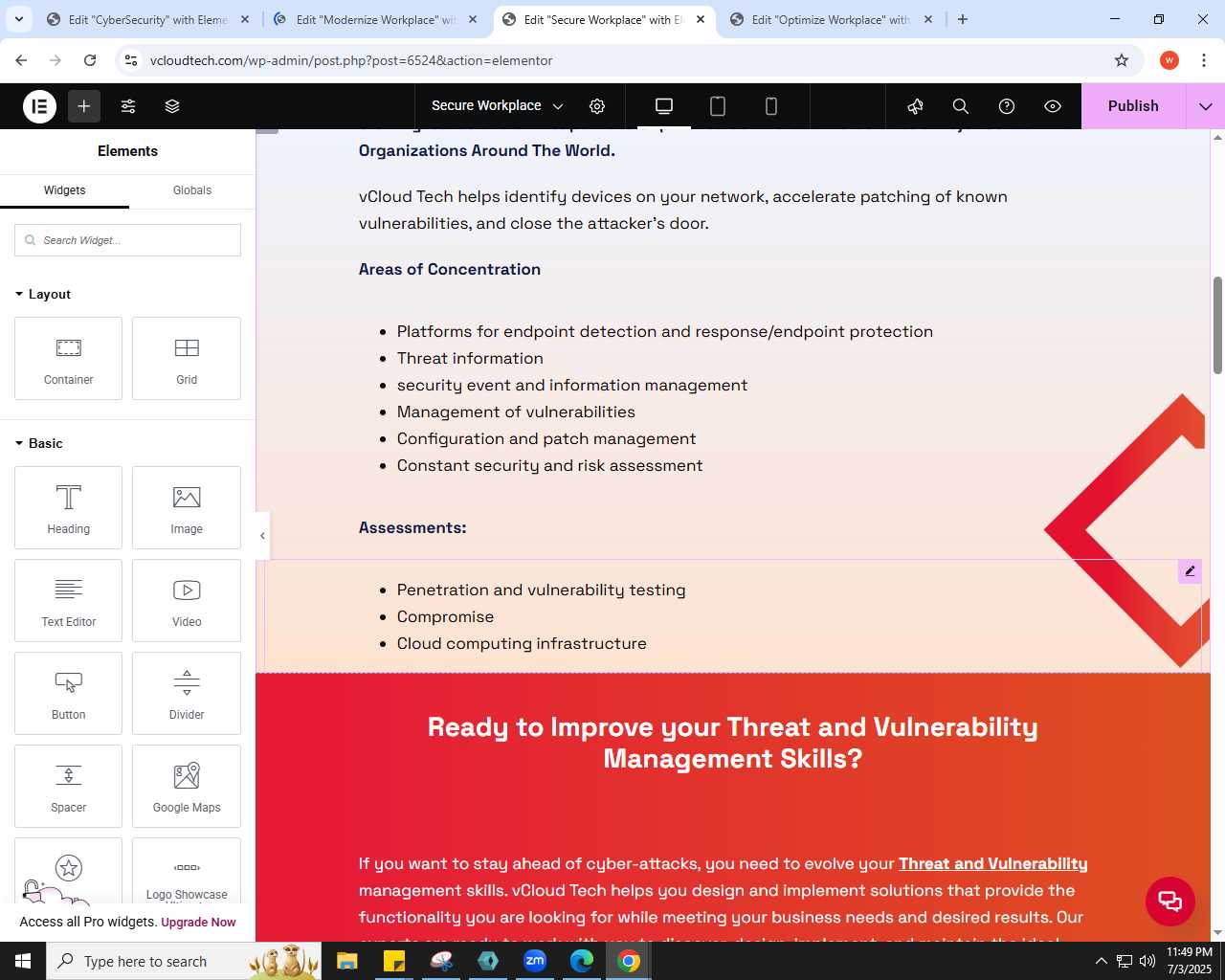Select the Button widget
This screenshot has width=1225, height=980.
click(69, 693)
